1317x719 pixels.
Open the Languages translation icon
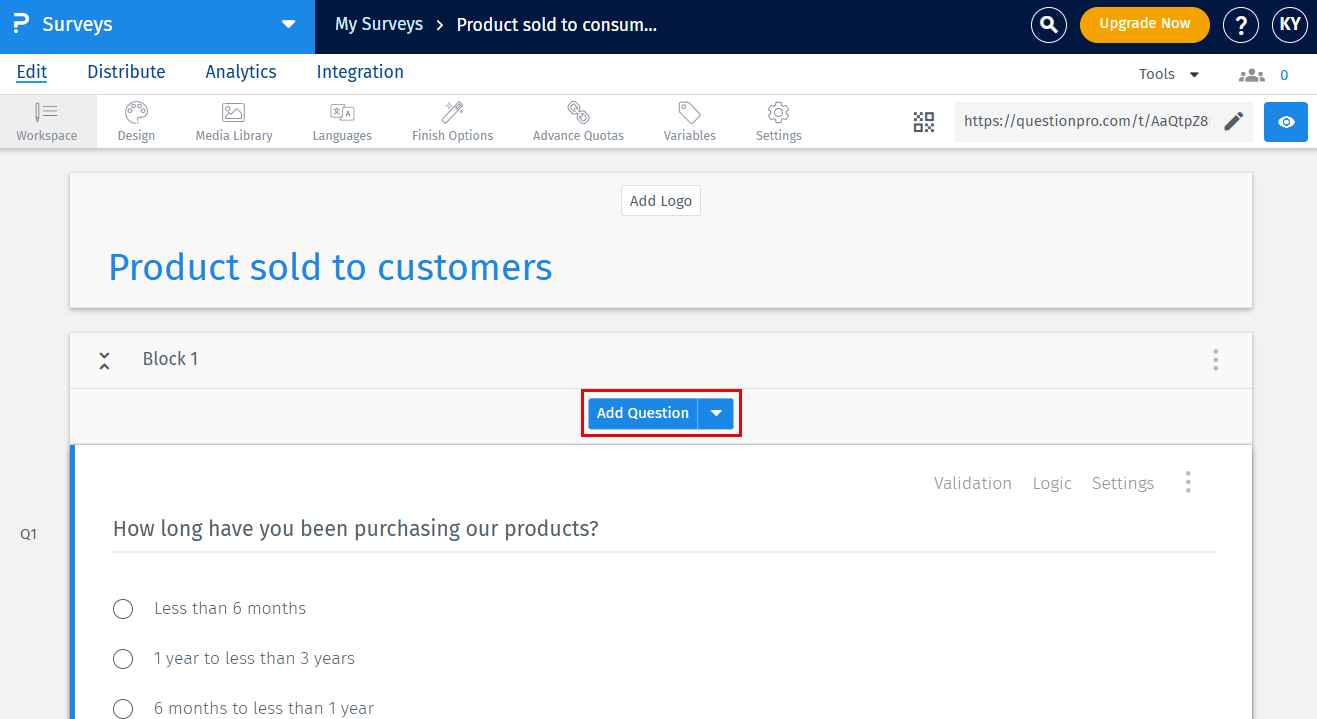pyautogui.click(x=342, y=113)
